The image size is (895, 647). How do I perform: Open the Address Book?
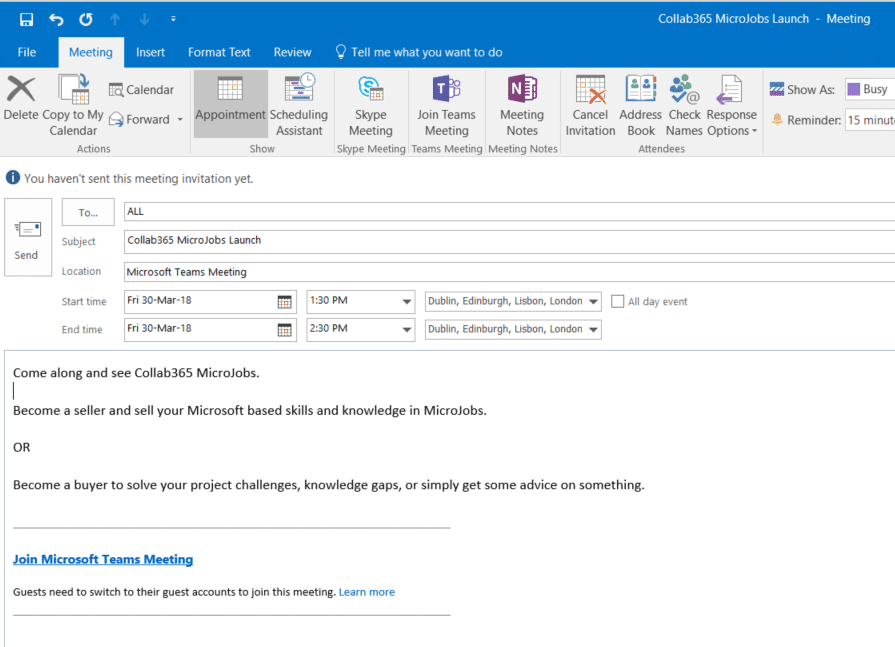pos(640,91)
